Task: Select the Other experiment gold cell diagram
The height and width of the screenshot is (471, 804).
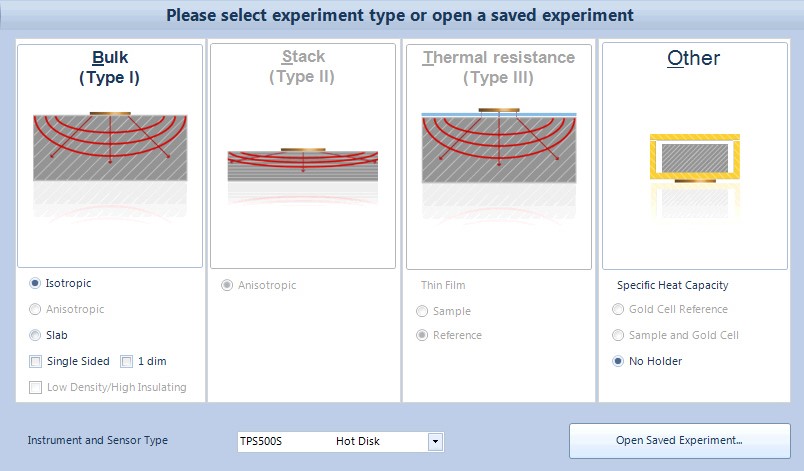Action: [694, 157]
